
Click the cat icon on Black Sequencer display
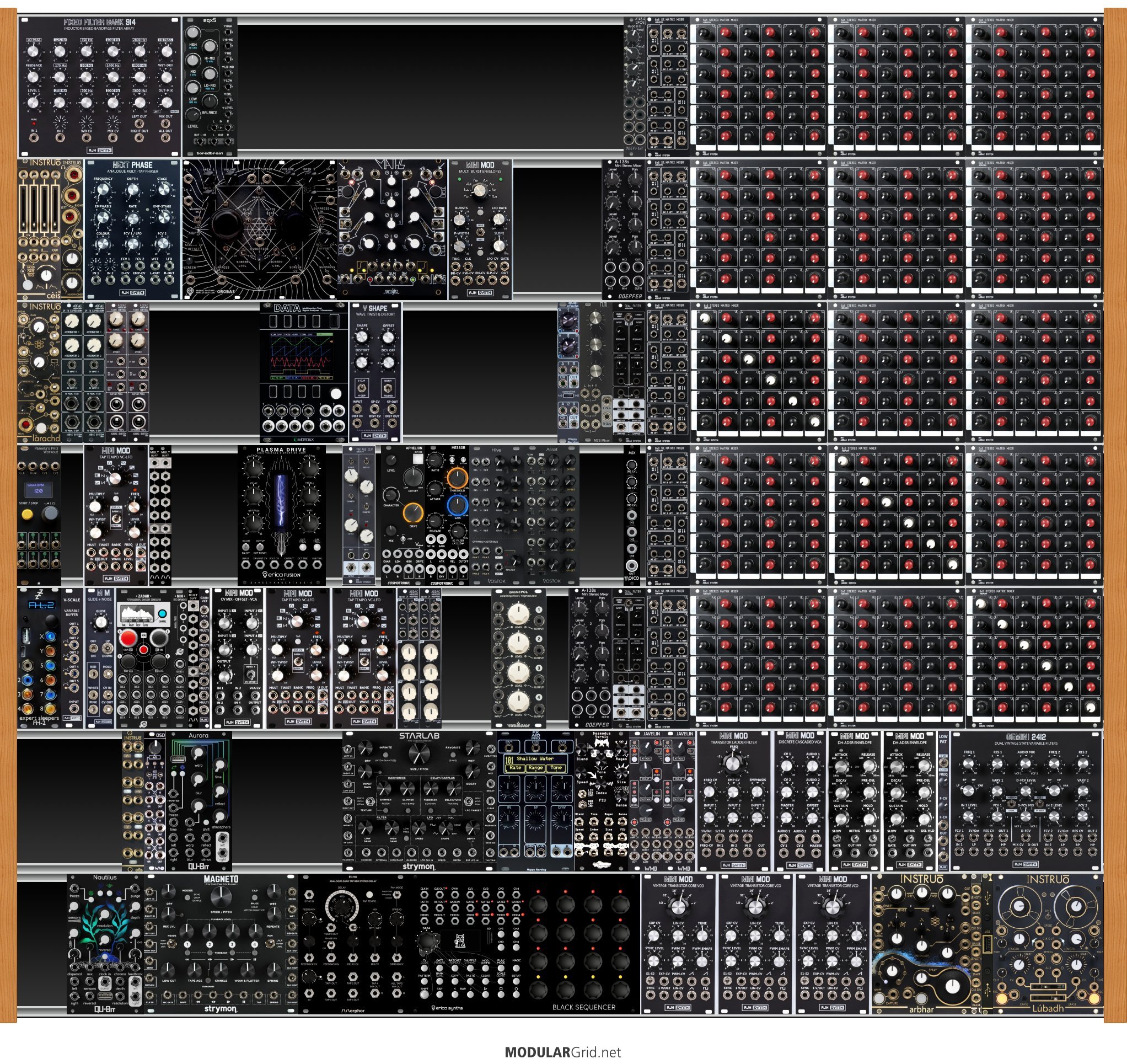[x=460, y=942]
